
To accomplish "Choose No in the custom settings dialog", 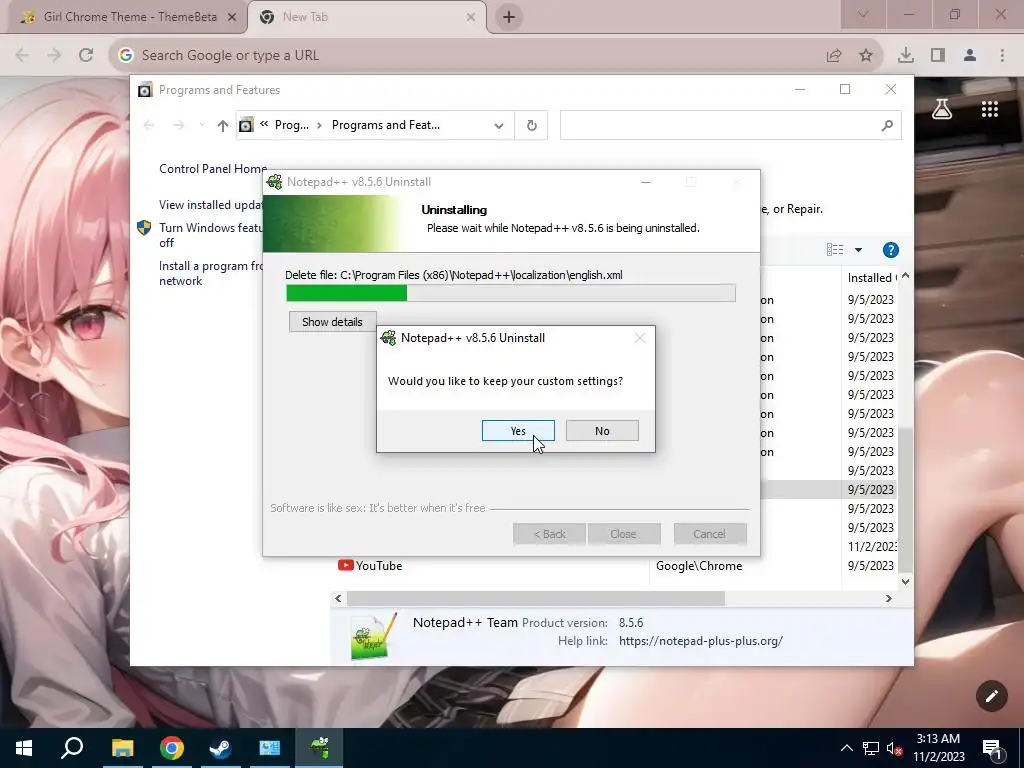I will point(601,430).
